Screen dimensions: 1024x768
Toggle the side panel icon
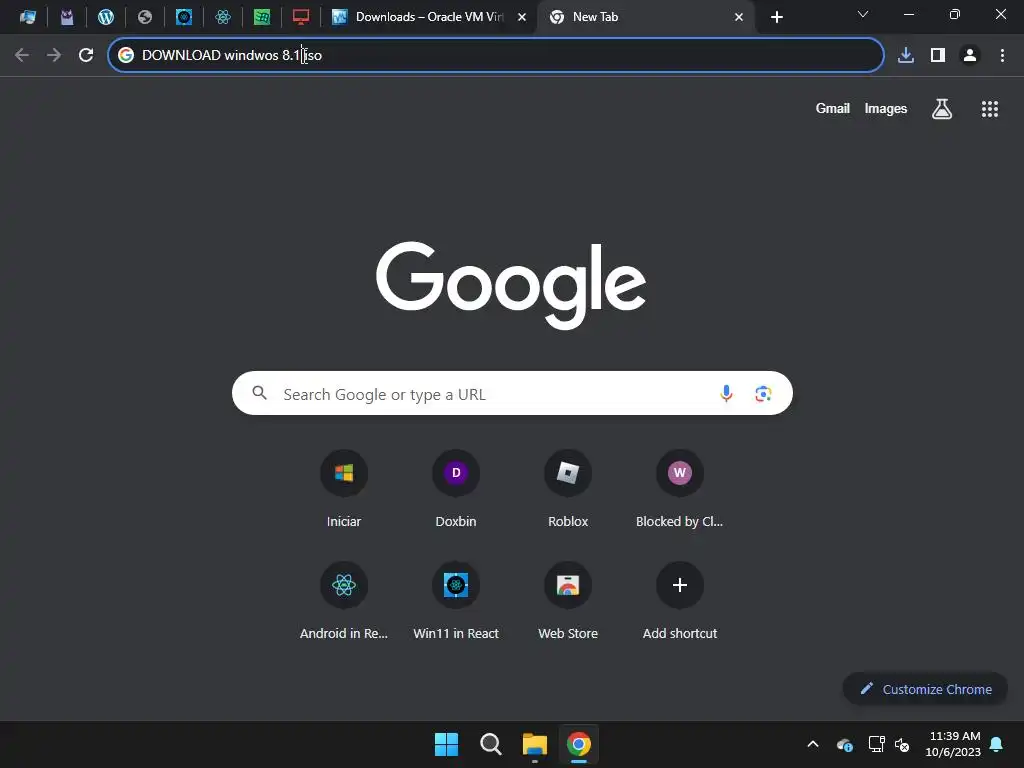[x=938, y=55]
